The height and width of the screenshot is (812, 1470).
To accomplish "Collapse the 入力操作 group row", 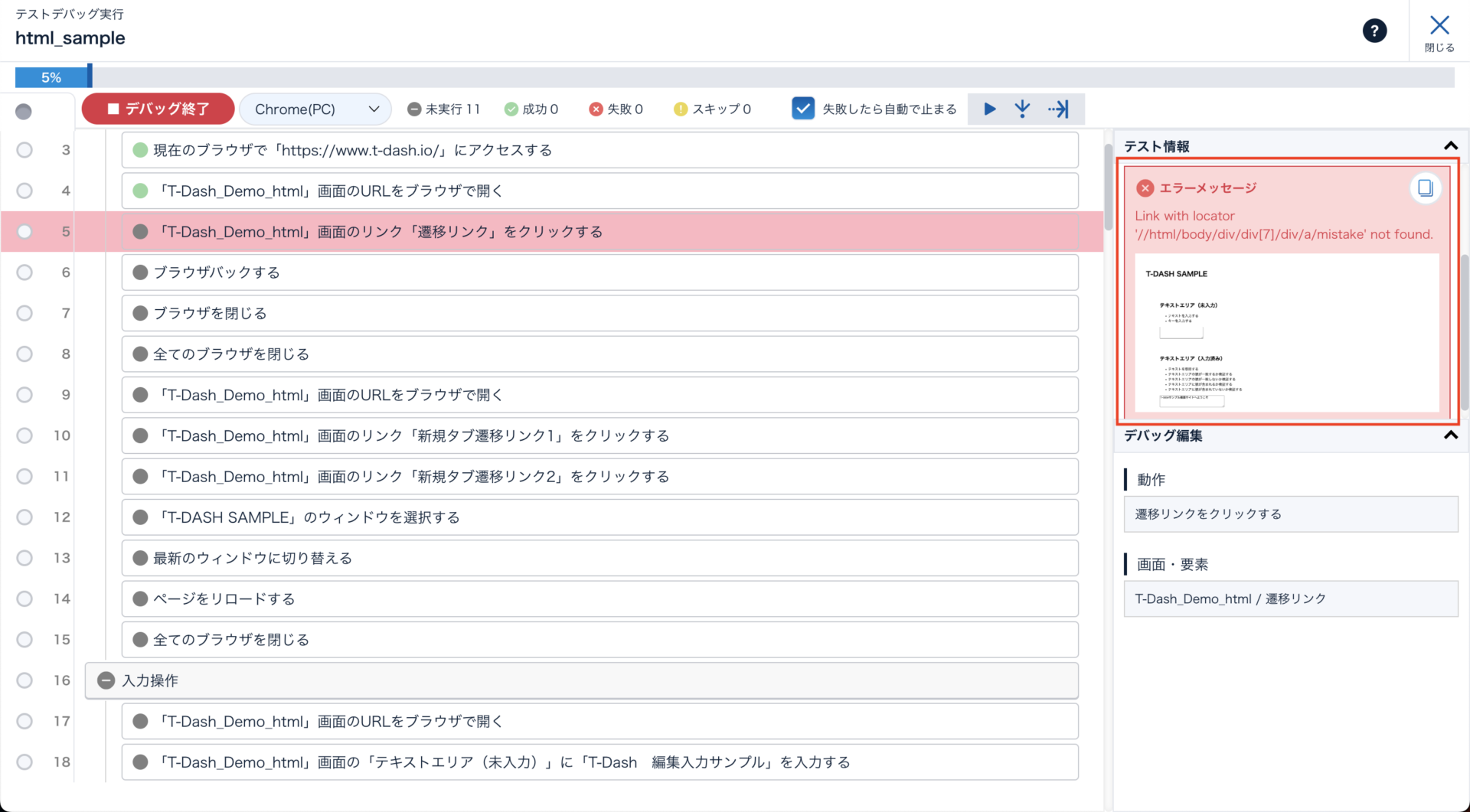I will click(106, 680).
